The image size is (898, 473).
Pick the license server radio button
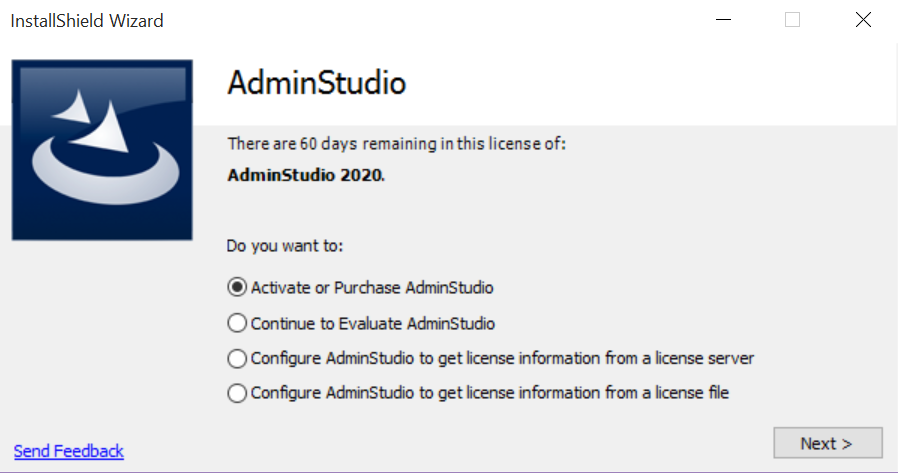tap(237, 358)
